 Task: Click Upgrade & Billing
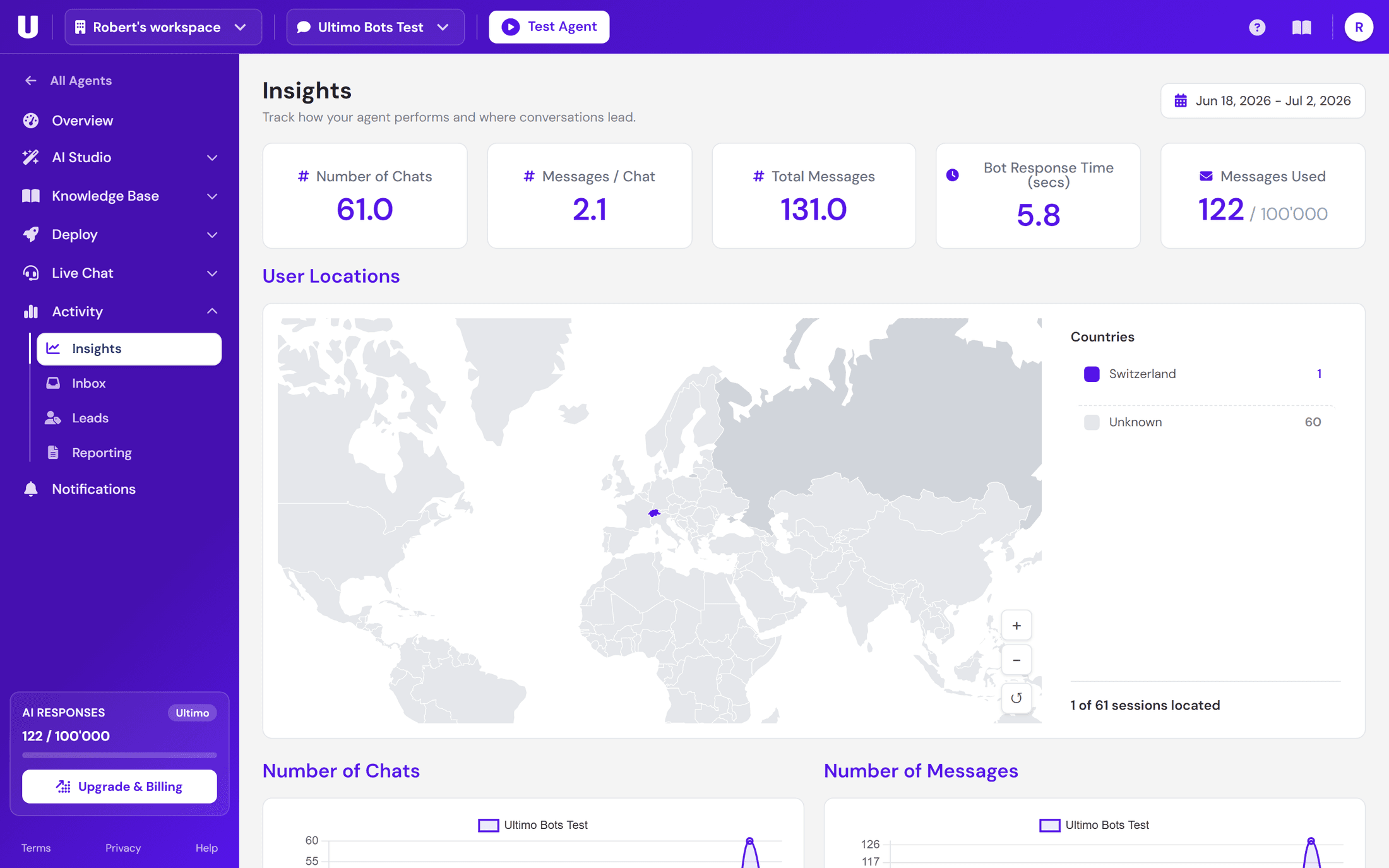point(119,787)
